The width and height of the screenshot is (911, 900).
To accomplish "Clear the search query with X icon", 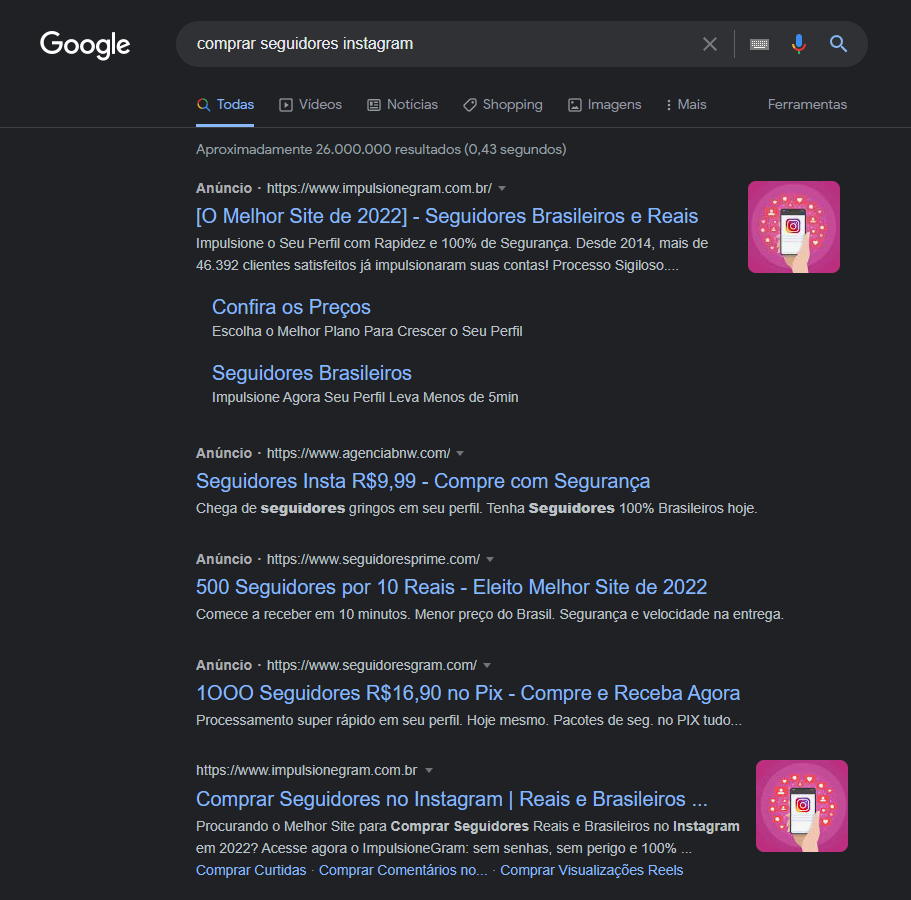I will [x=709, y=44].
